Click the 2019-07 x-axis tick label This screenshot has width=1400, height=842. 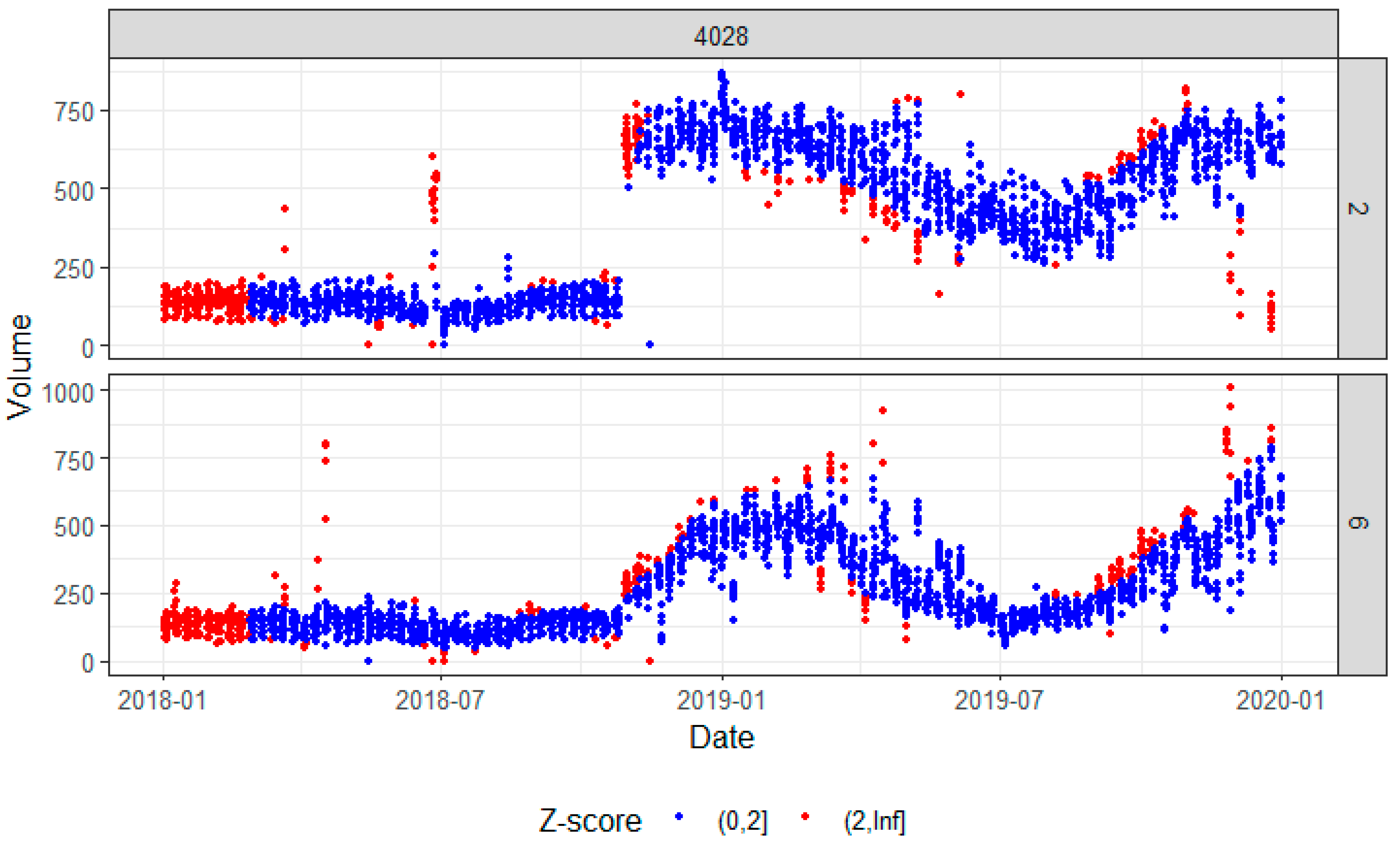(x=999, y=700)
